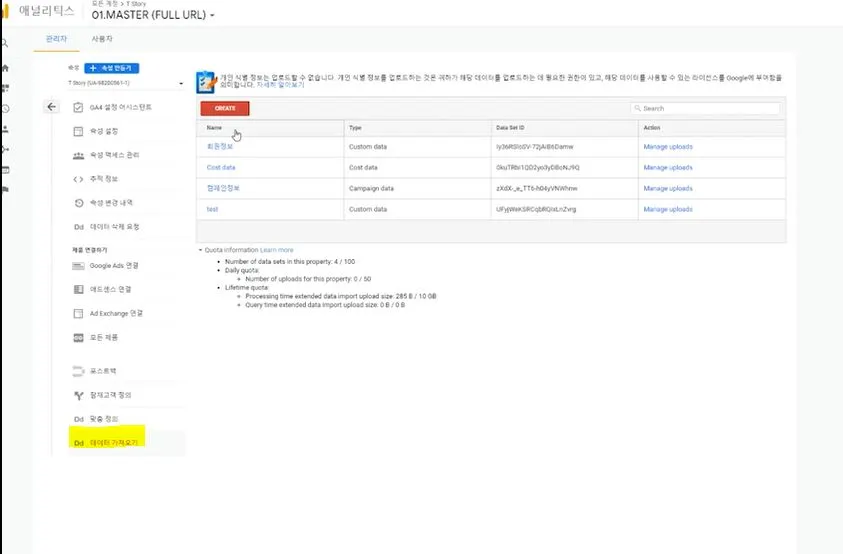Viewport: 843px width, 554px height.
Task: Click the back arrow beside the property menu
Action: [52, 107]
